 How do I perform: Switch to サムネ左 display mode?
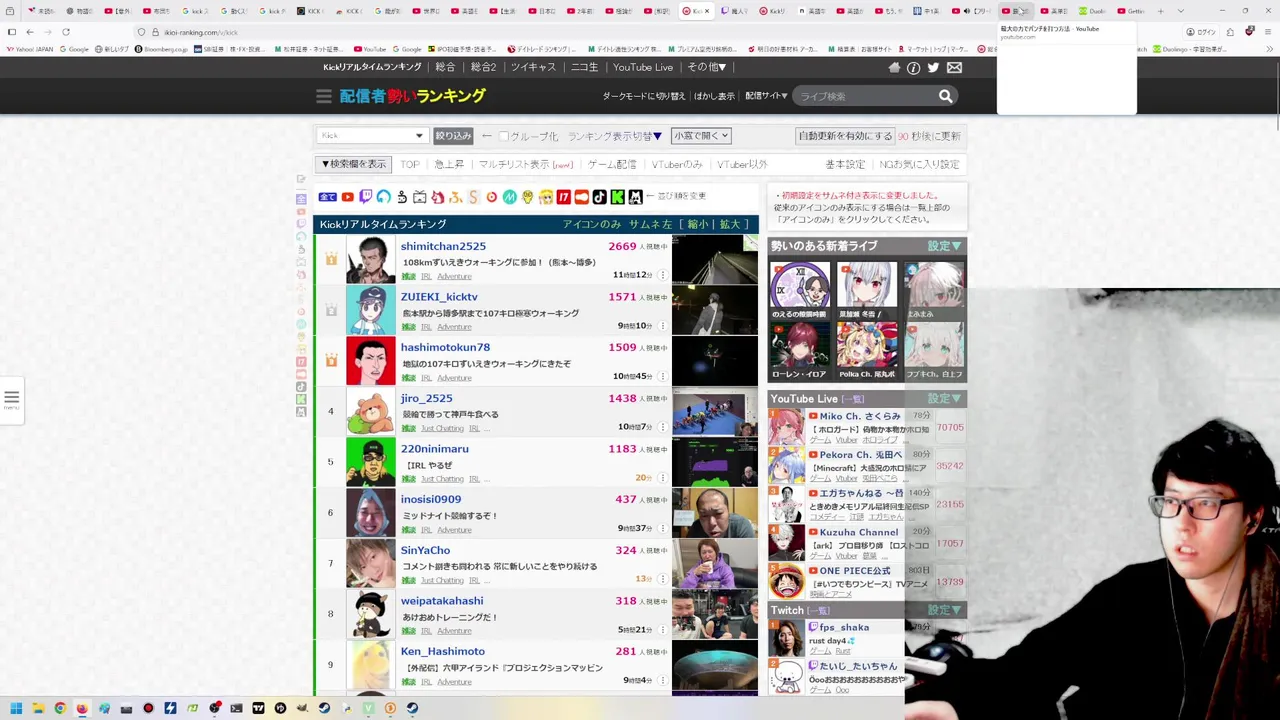coord(650,224)
